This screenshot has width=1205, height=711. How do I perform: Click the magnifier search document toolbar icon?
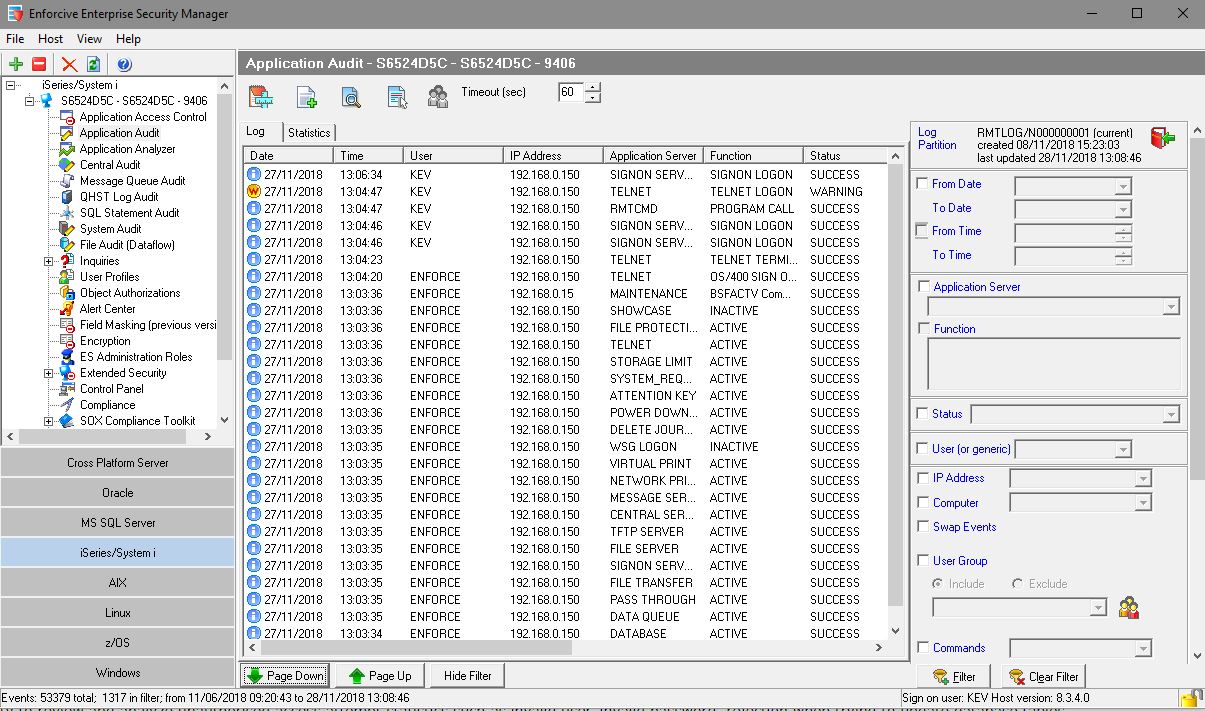(351, 96)
